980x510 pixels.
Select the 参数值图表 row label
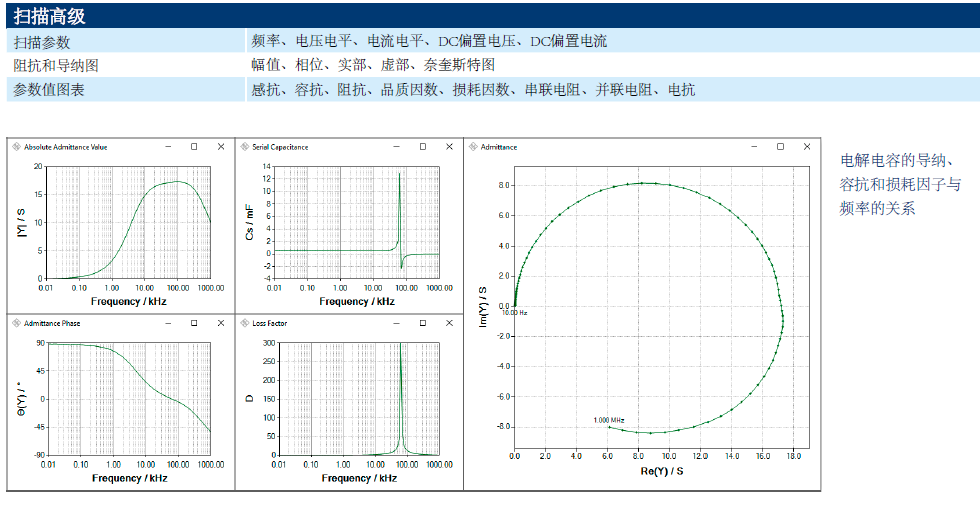coord(49,90)
